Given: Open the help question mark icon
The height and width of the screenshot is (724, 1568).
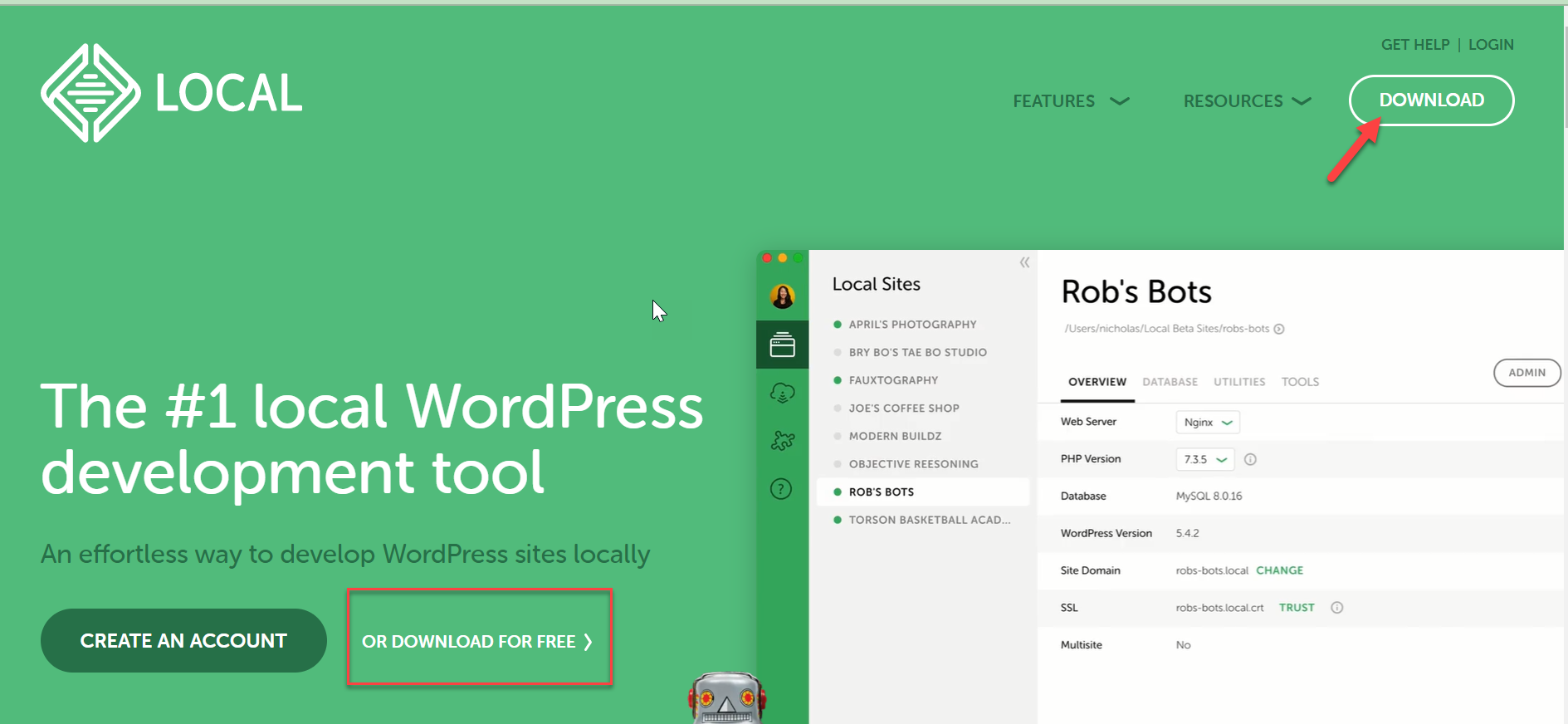Looking at the screenshot, I should [x=781, y=489].
